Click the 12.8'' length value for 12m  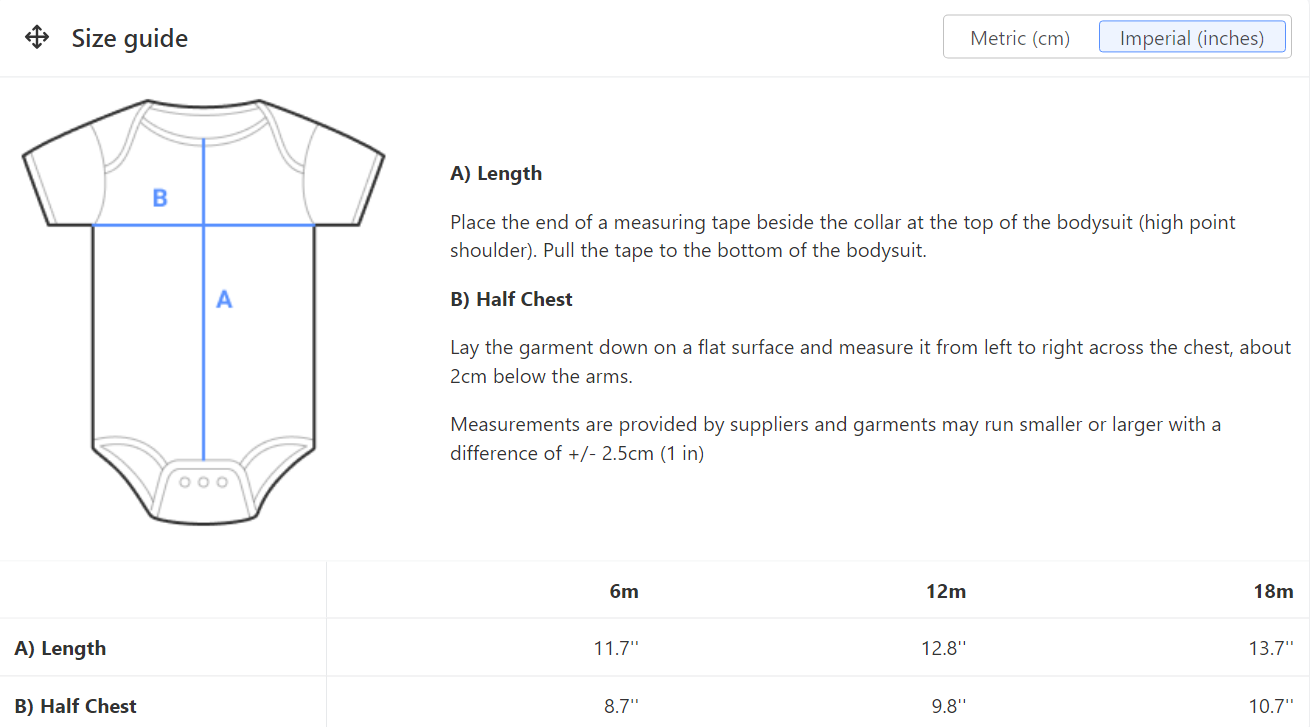click(943, 648)
